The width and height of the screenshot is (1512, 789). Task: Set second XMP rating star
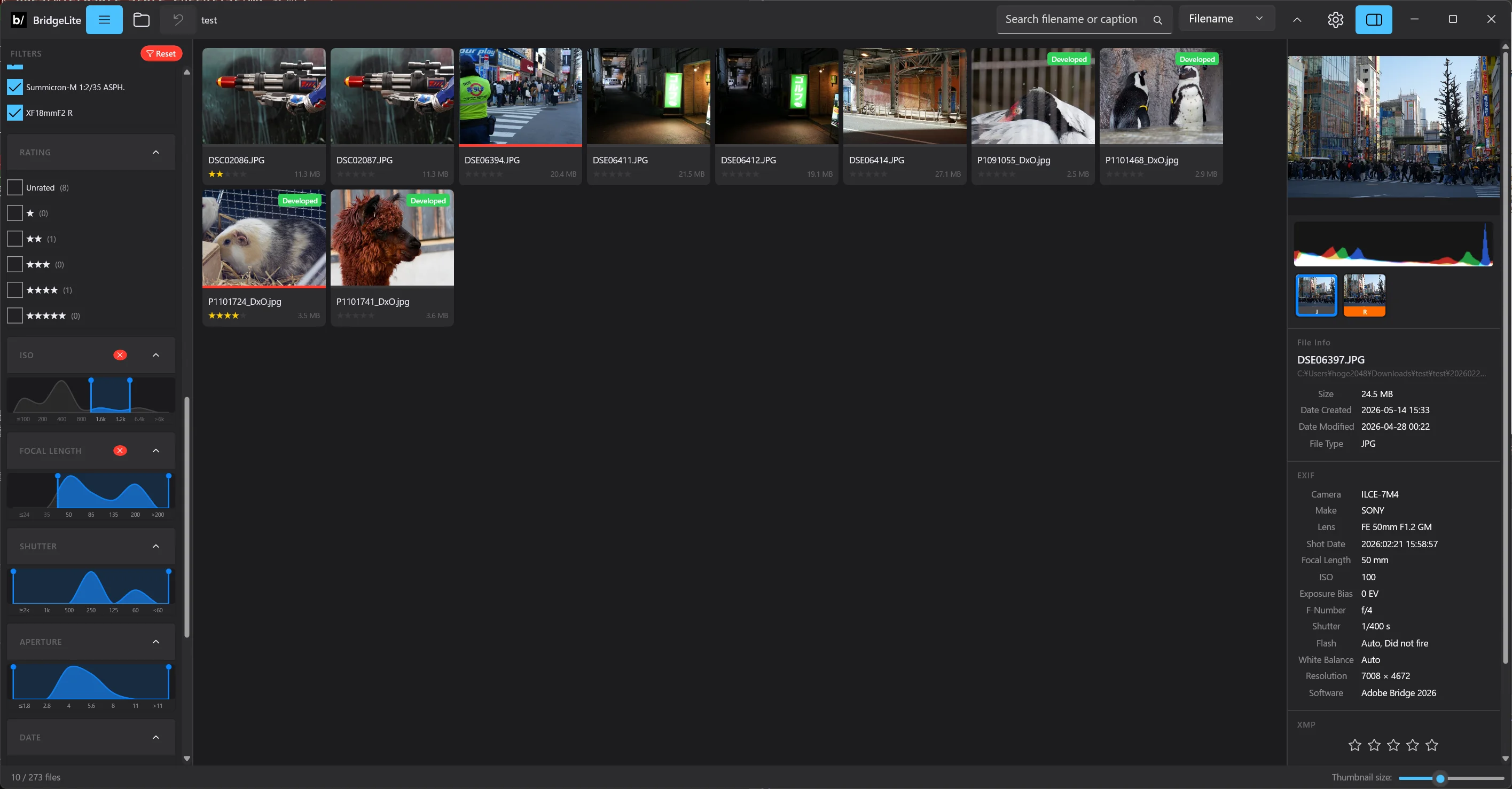[1374, 745]
